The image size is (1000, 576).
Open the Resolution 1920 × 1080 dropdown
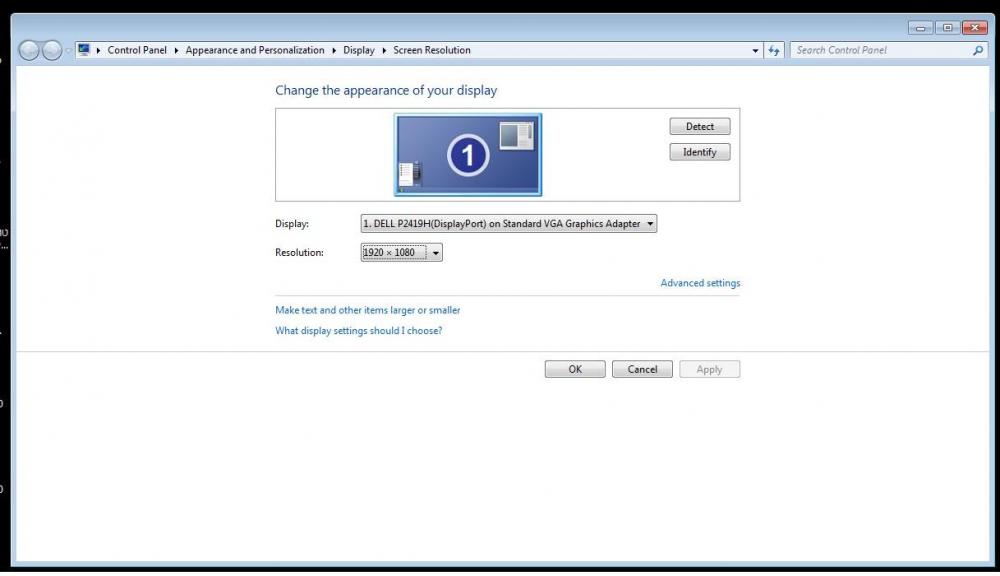(401, 253)
